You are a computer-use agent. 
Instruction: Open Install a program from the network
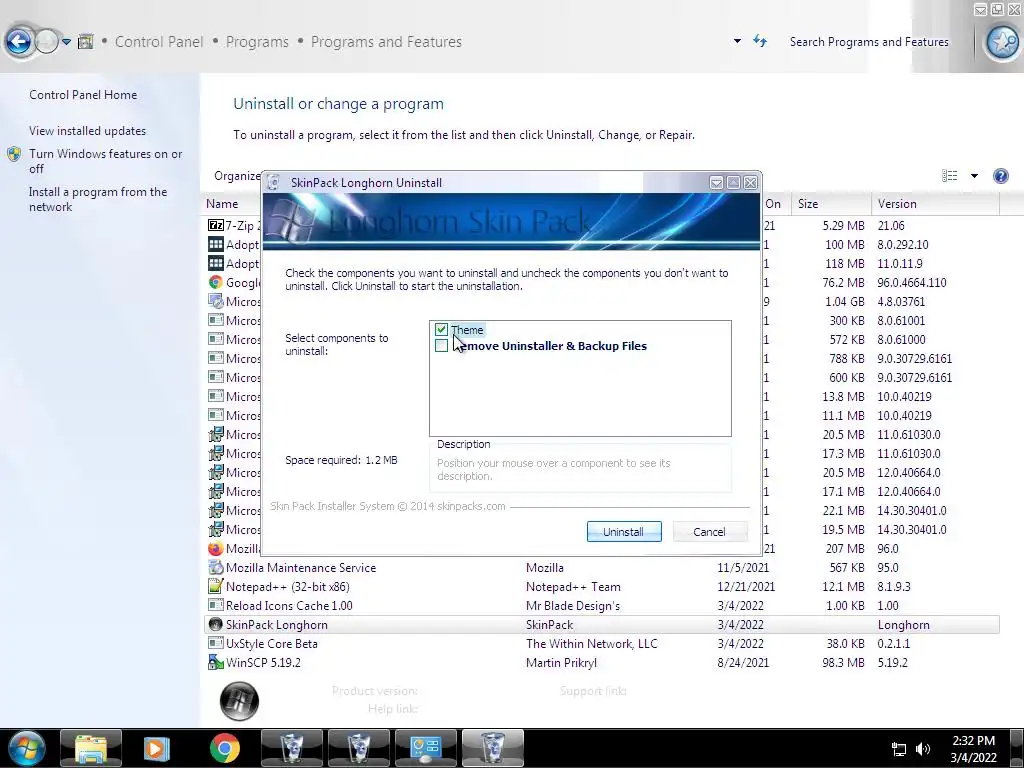point(98,199)
